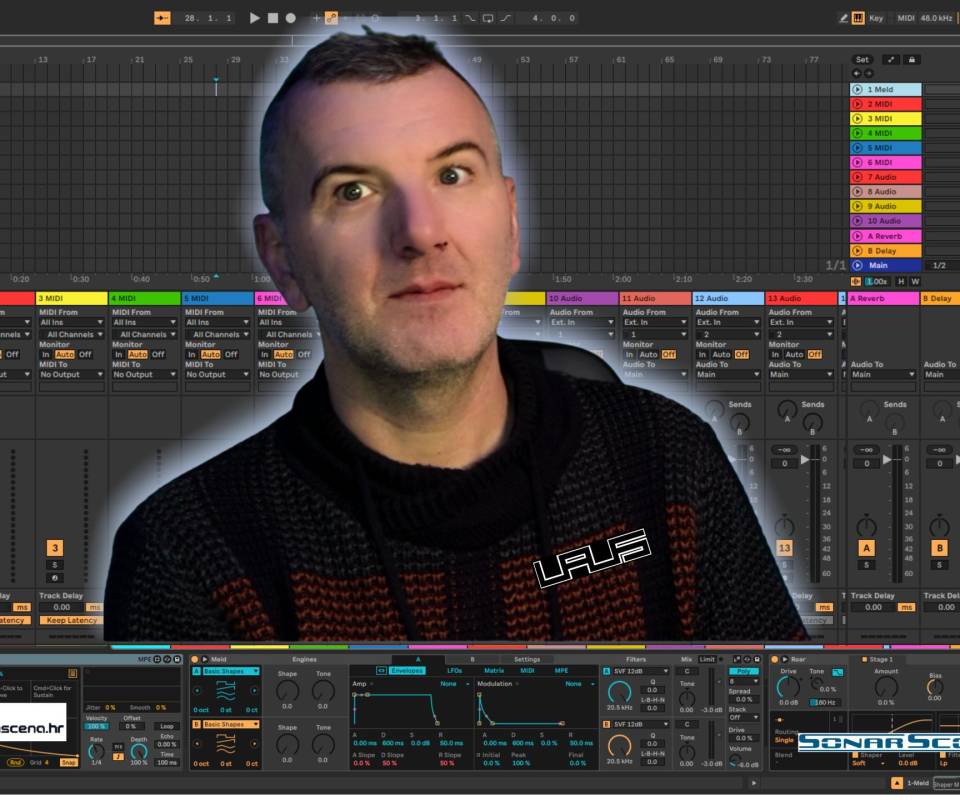Enable the Punch-Out switch
Viewport: 960px width, 800px height.
point(506,18)
